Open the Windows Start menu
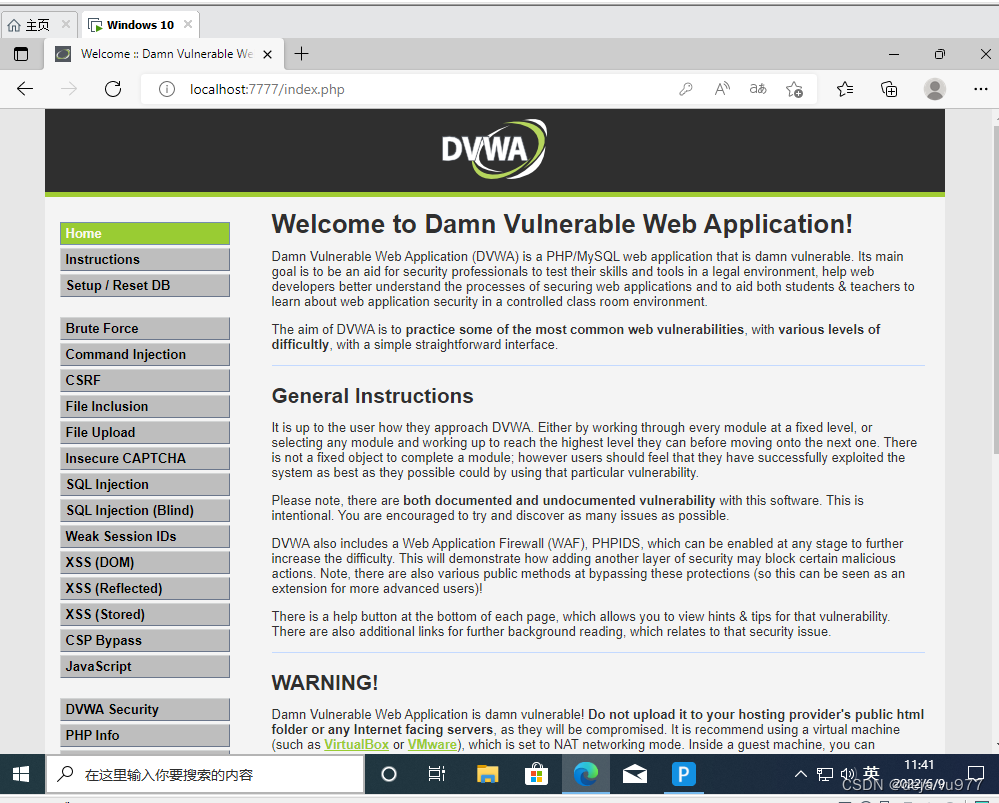Viewport: 999px width, 803px height. (x=21, y=774)
